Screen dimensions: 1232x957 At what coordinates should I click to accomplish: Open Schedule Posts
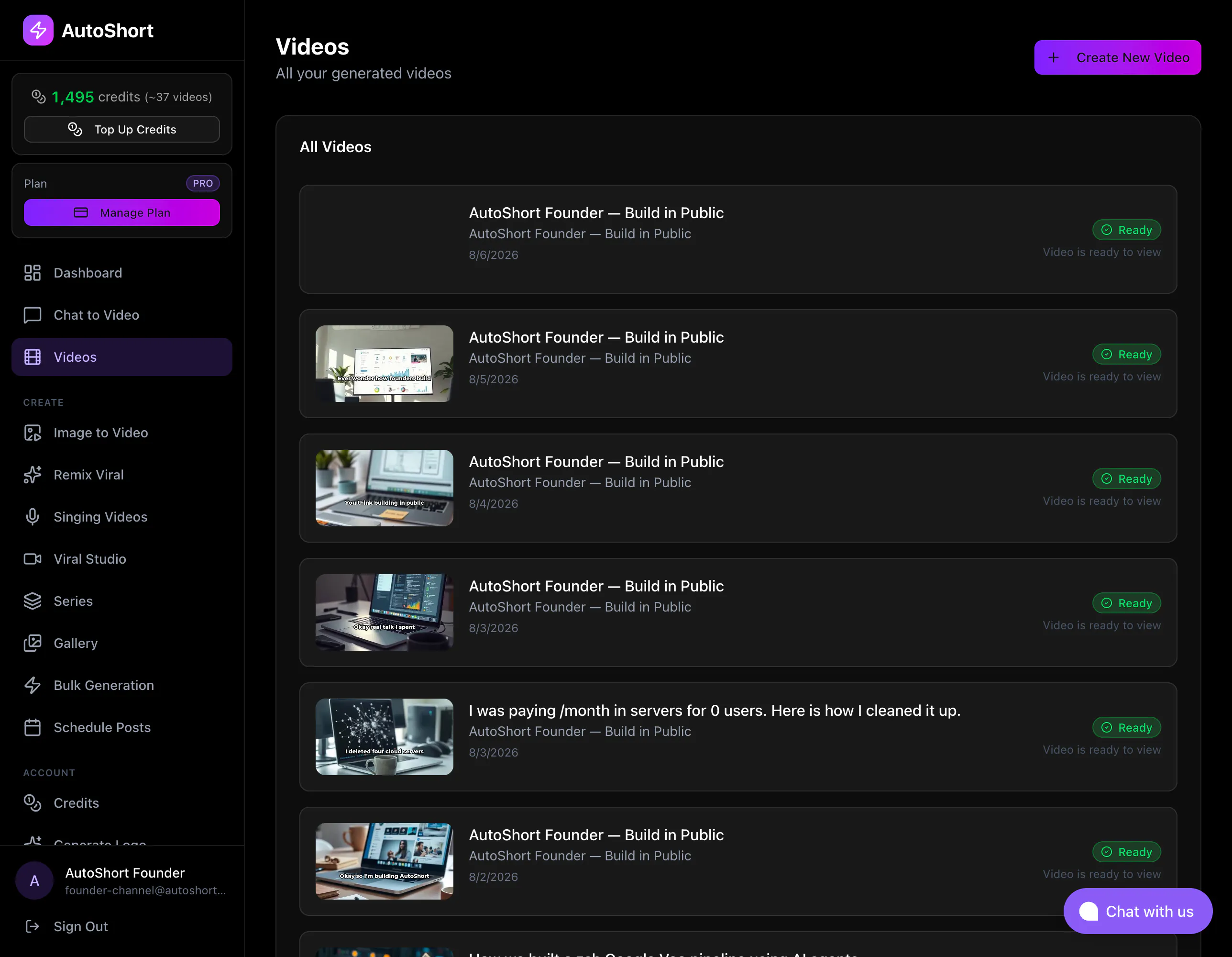pyautogui.click(x=122, y=727)
